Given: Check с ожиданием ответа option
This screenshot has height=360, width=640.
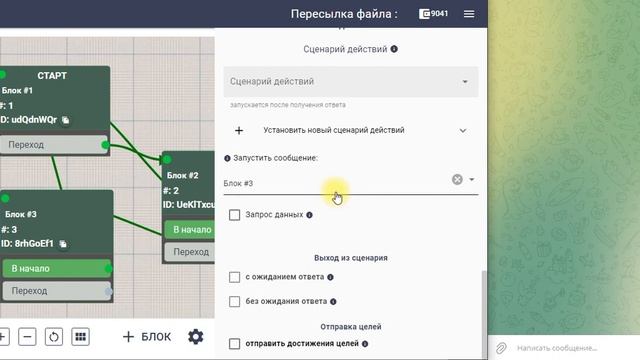Looking at the screenshot, I should pyautogui.click(x=234, y=277).
